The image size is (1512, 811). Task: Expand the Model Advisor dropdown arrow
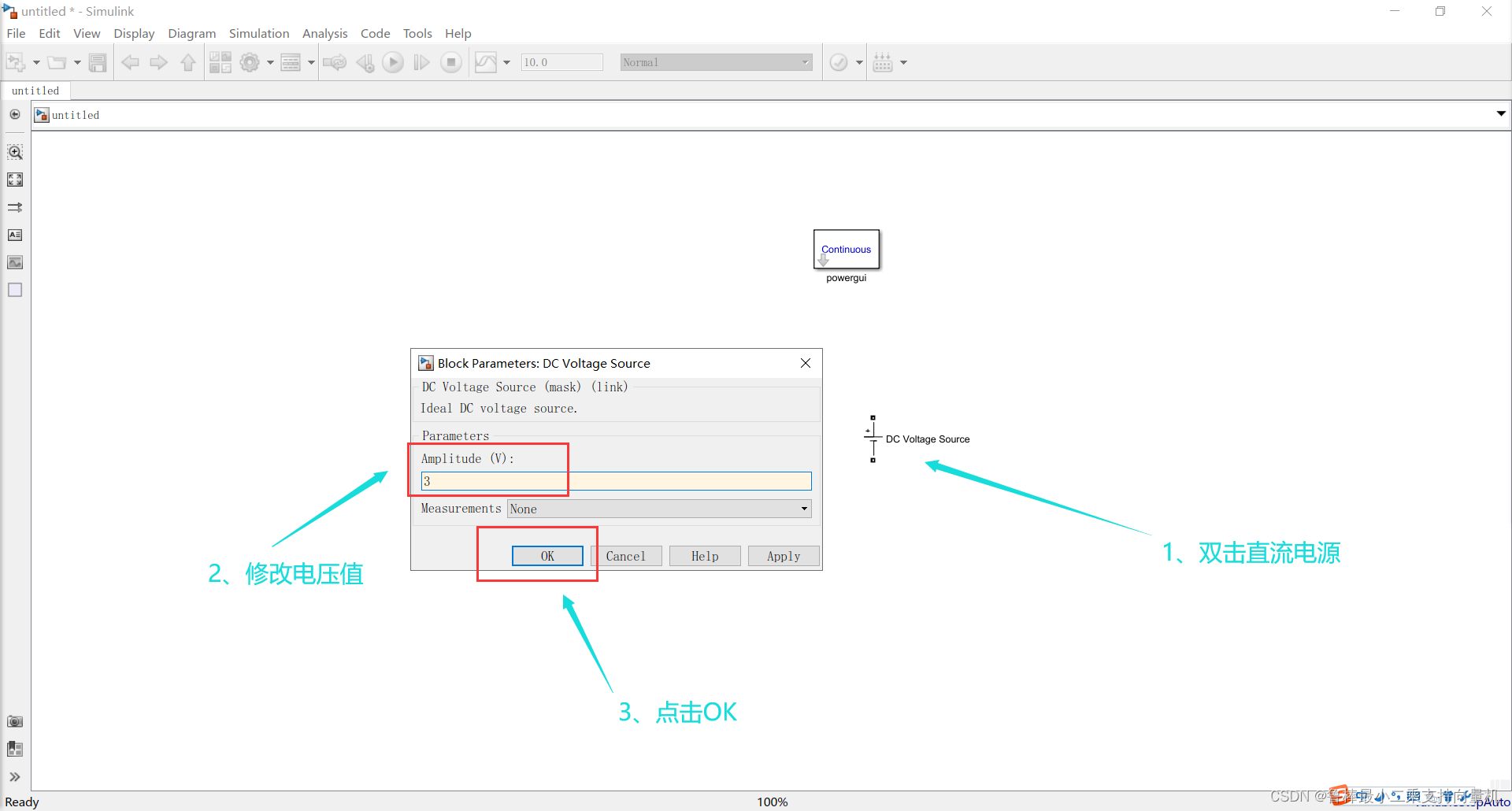(x=859, y=62)
